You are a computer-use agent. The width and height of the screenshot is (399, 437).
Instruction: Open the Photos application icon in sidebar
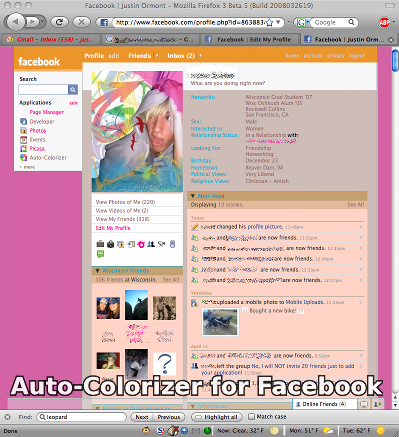coord(23,130)
